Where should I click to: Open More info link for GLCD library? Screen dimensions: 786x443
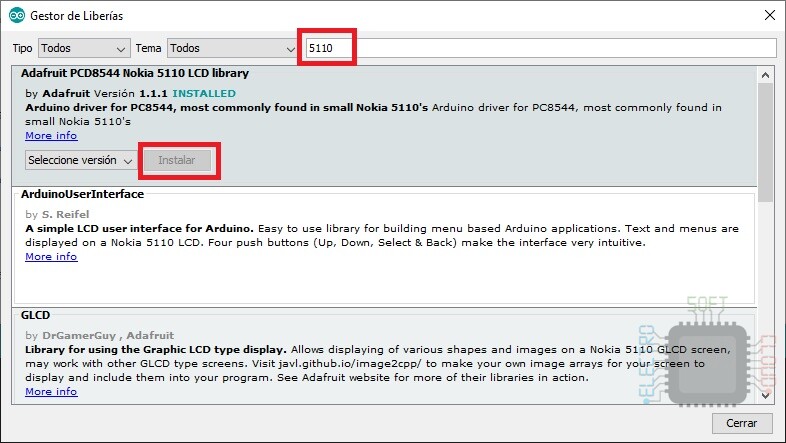pos(51,391)
